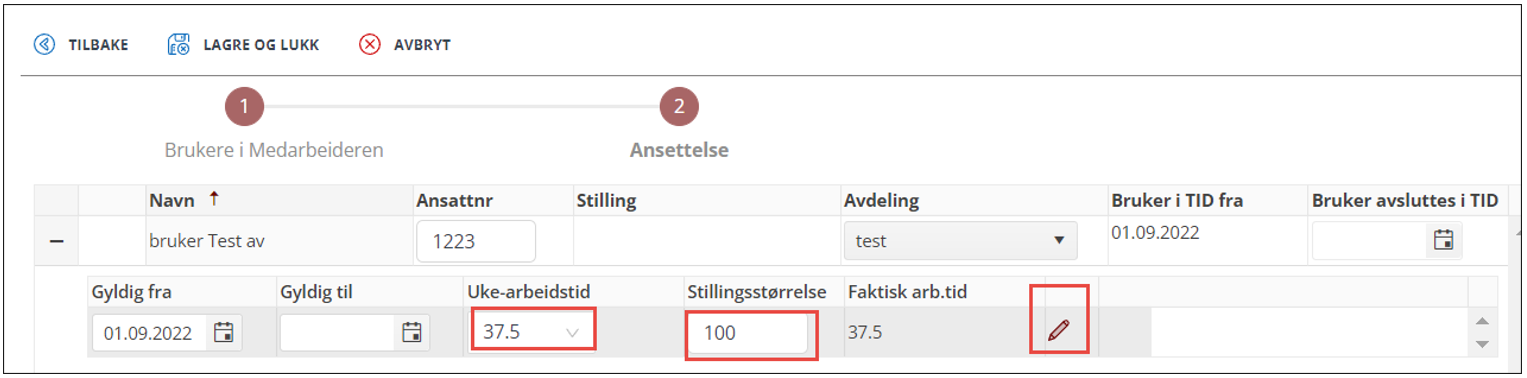Click the Lagre og lukk save icon
Viewport: 1527px width, 378px height.
tap(179, 45)
